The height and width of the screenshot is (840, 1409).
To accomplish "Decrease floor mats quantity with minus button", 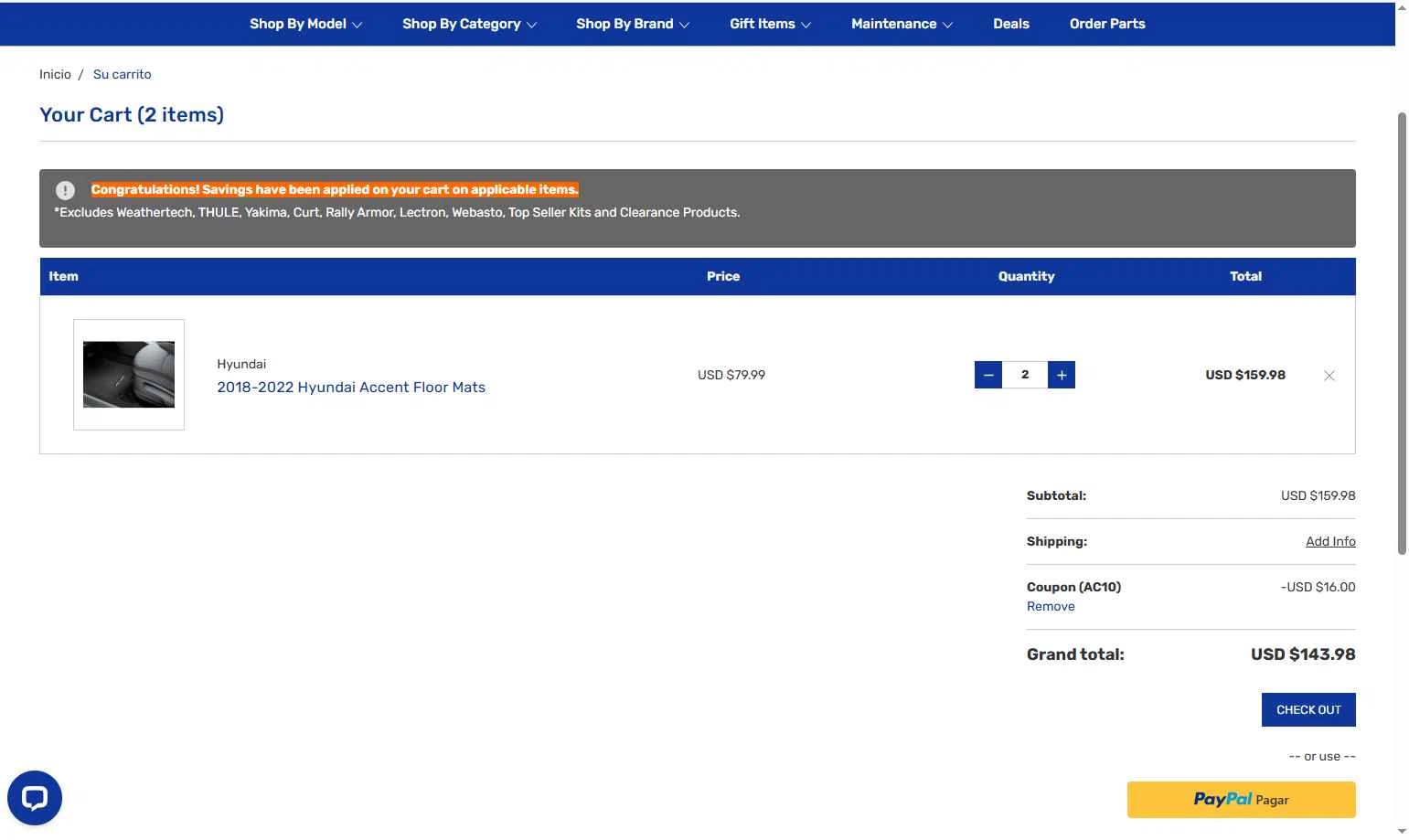I will pos(988,375).
